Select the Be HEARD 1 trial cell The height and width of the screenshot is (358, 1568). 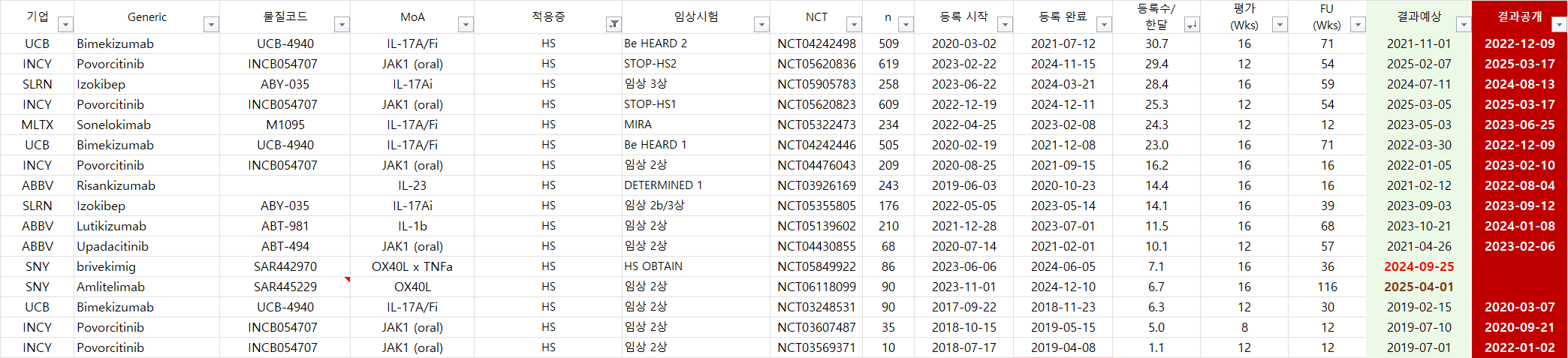[696, 145]
